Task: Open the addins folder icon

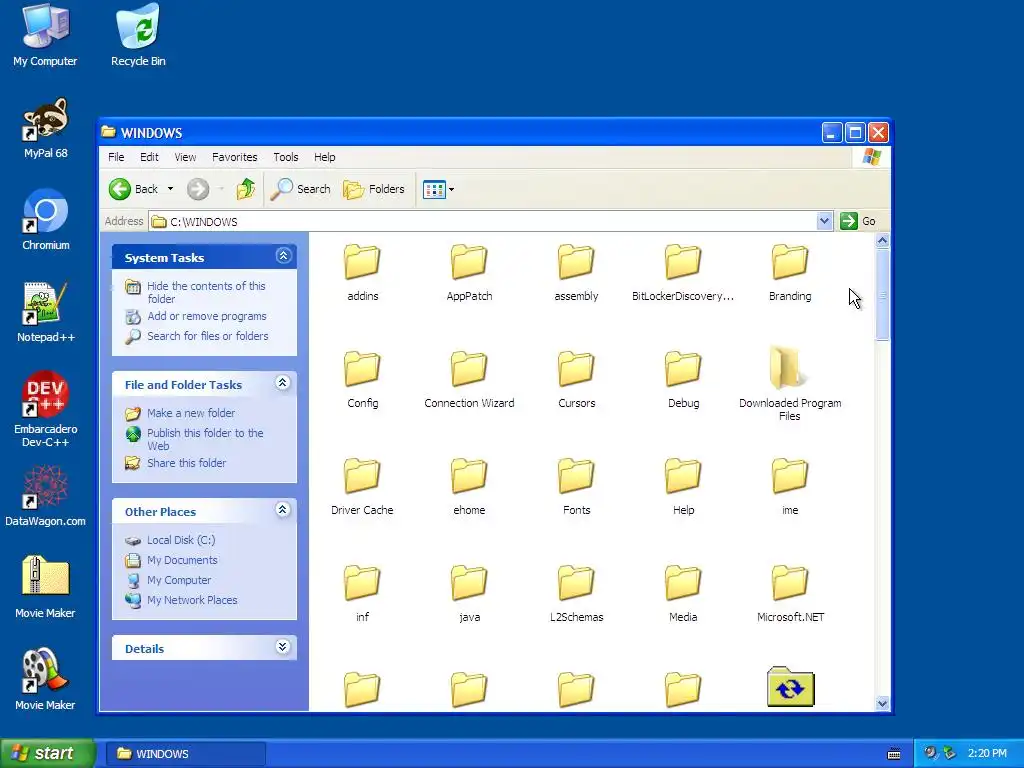Action: click(362, 261)
